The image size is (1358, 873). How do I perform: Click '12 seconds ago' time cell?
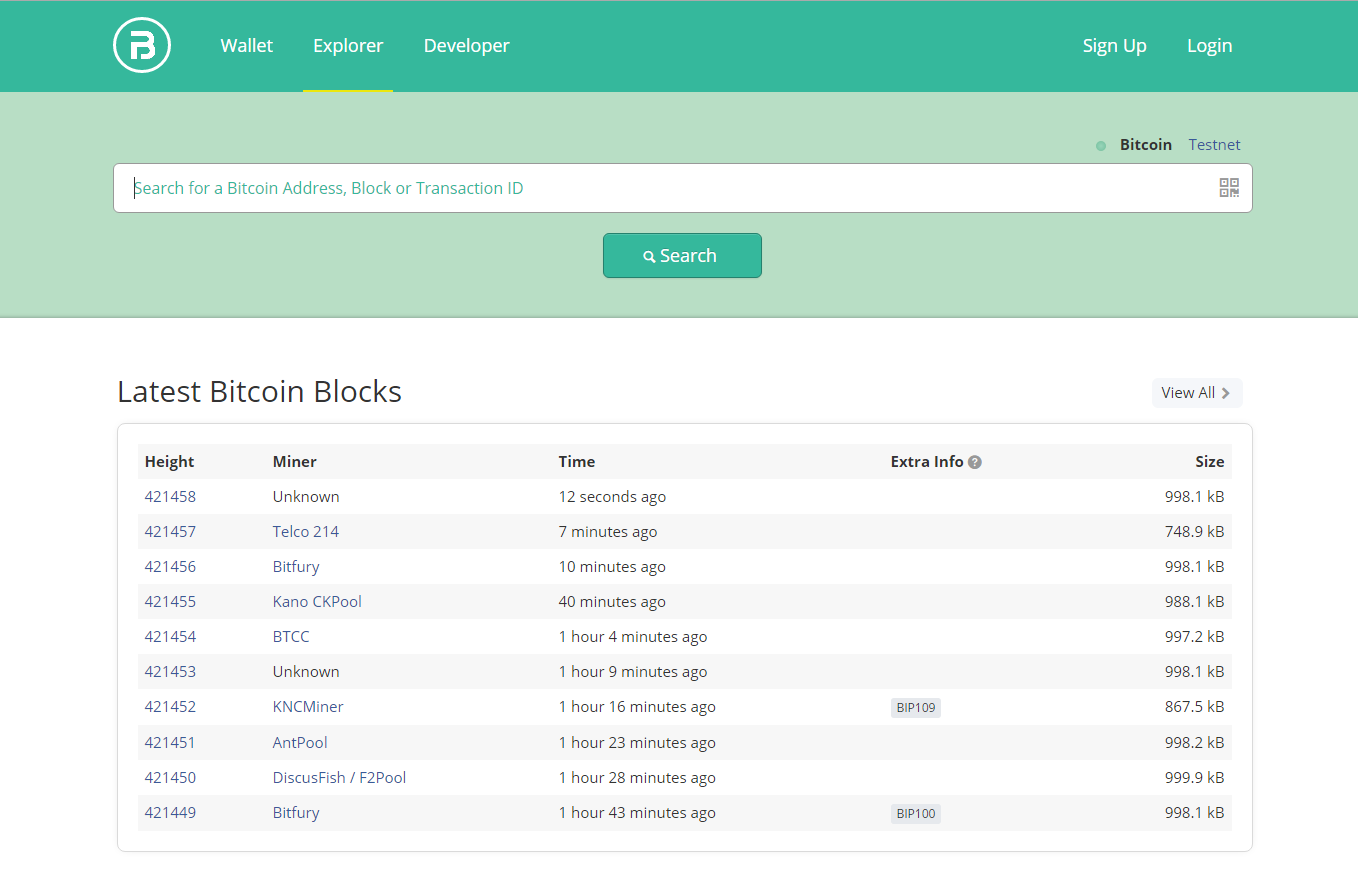[x=612, y=497]
